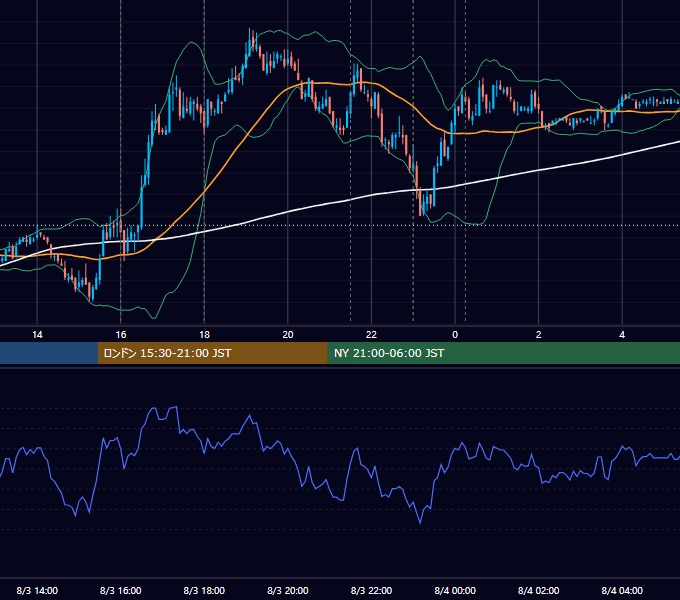Click the 8/4 04:00 date label
Viewport: 680px width, 600px height.
[x=622, y=590]
